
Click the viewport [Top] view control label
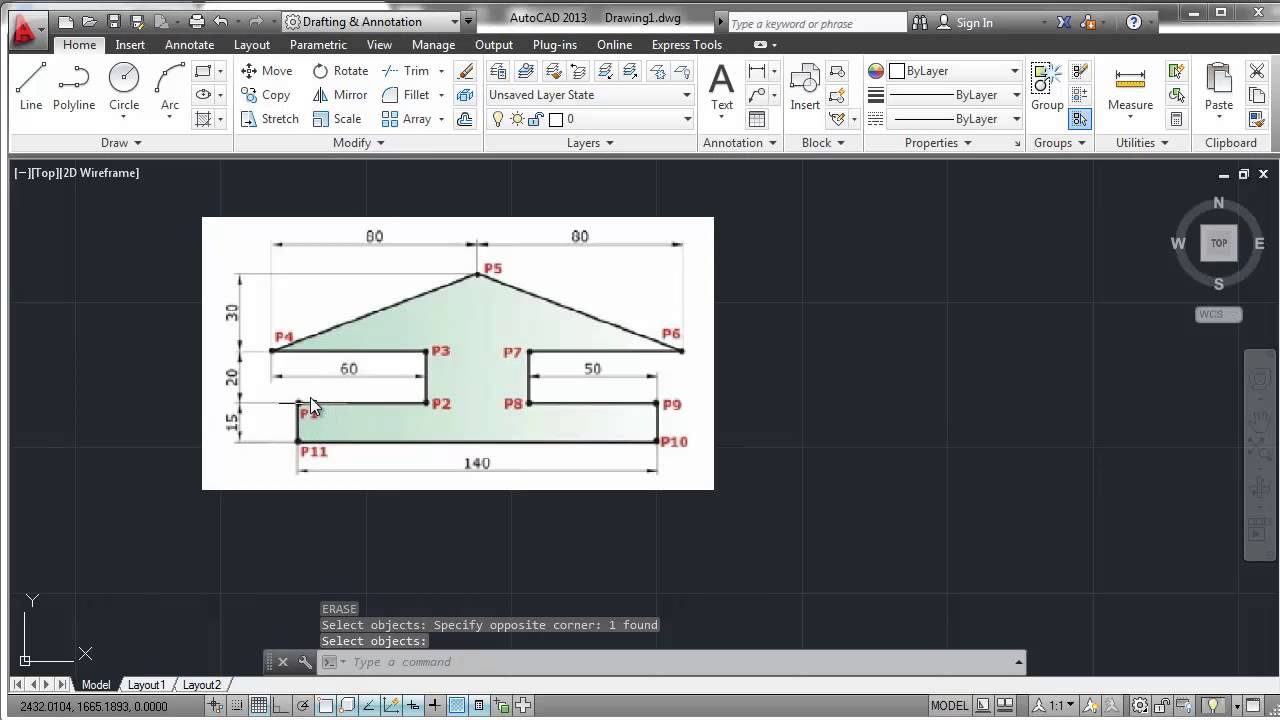[x=43, y=173]
